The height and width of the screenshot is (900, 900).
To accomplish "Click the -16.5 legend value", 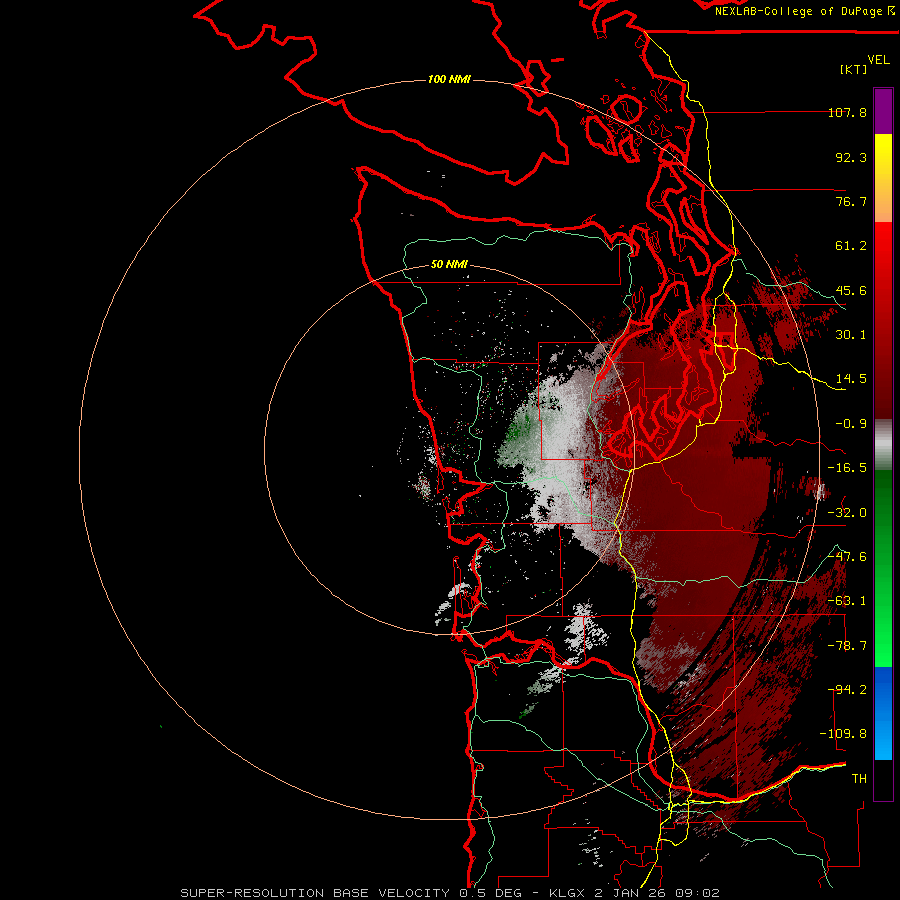I will tap(847, 468).
